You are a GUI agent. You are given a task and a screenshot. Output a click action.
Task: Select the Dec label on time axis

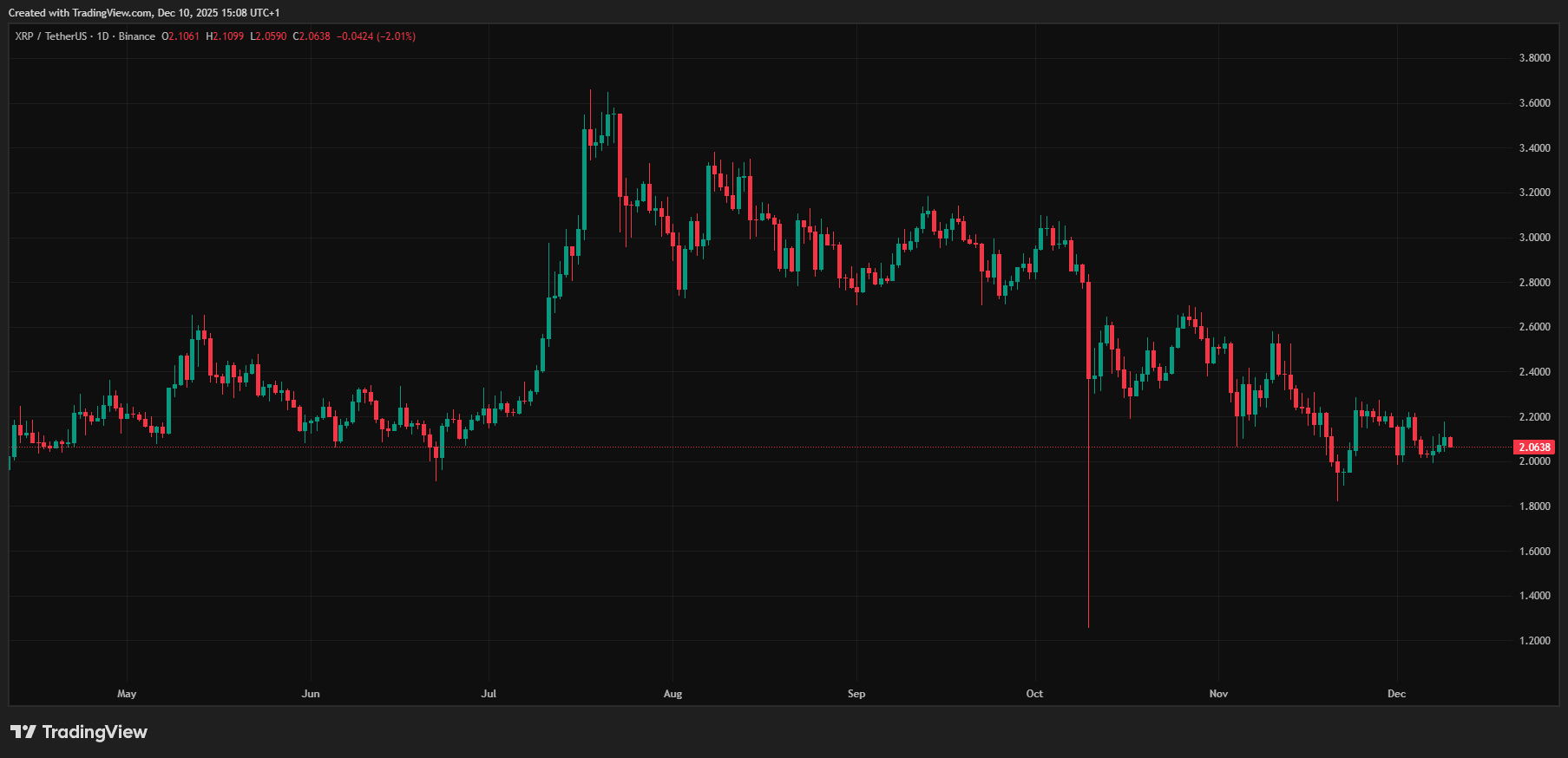coord(1396,694)
